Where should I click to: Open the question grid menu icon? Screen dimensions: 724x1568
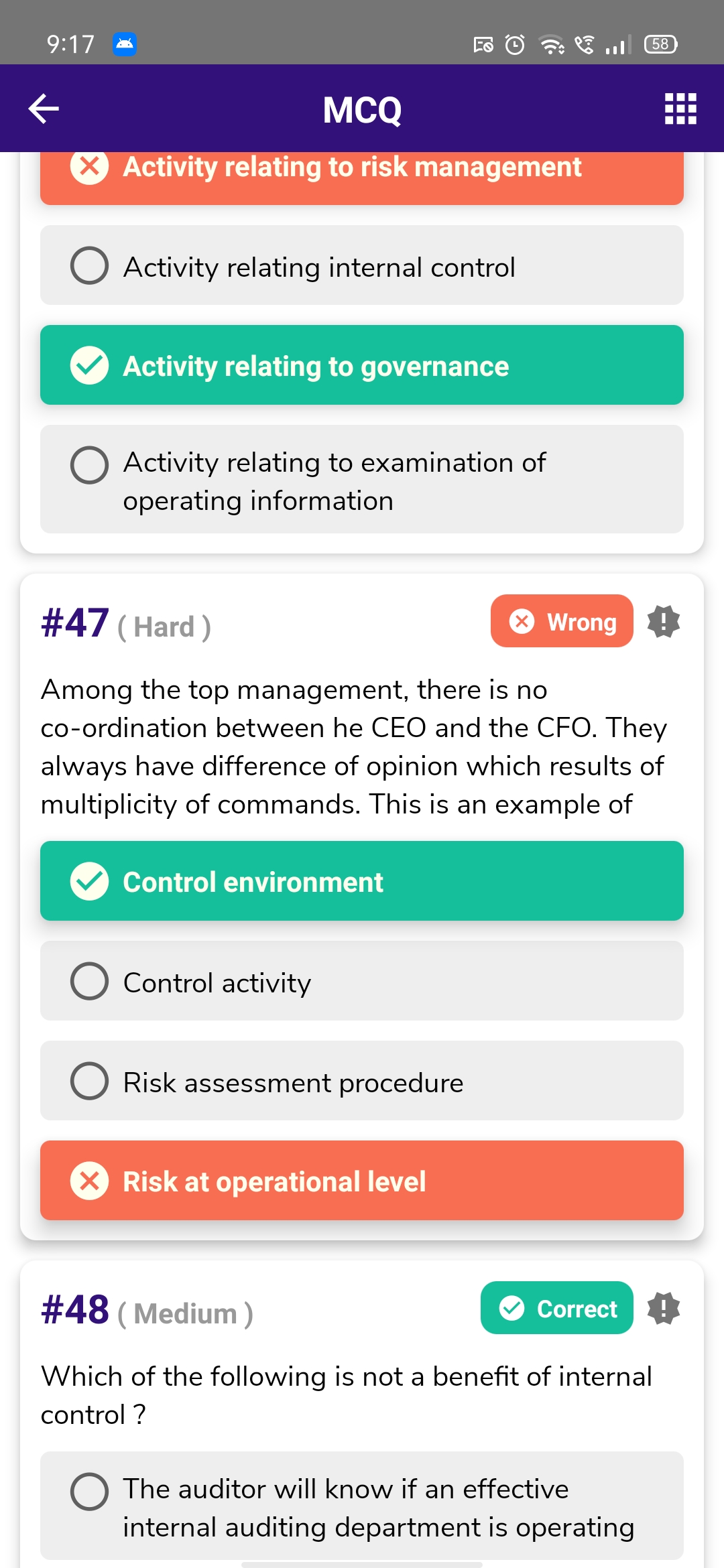680,109
